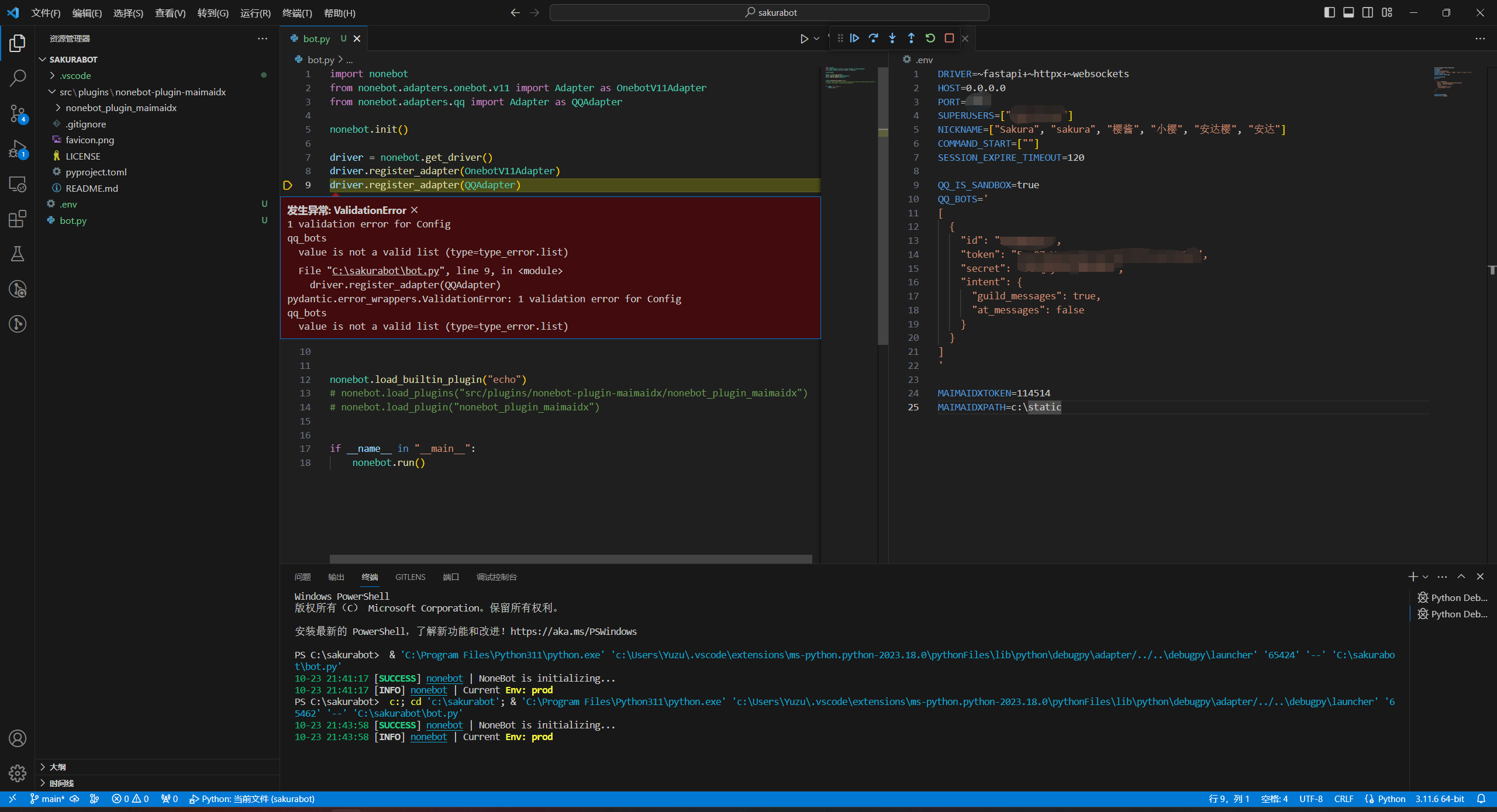Click the nonebot link in terminal output
The height and width of the screenshot is (812, 1497).
(x=444, y=678)
